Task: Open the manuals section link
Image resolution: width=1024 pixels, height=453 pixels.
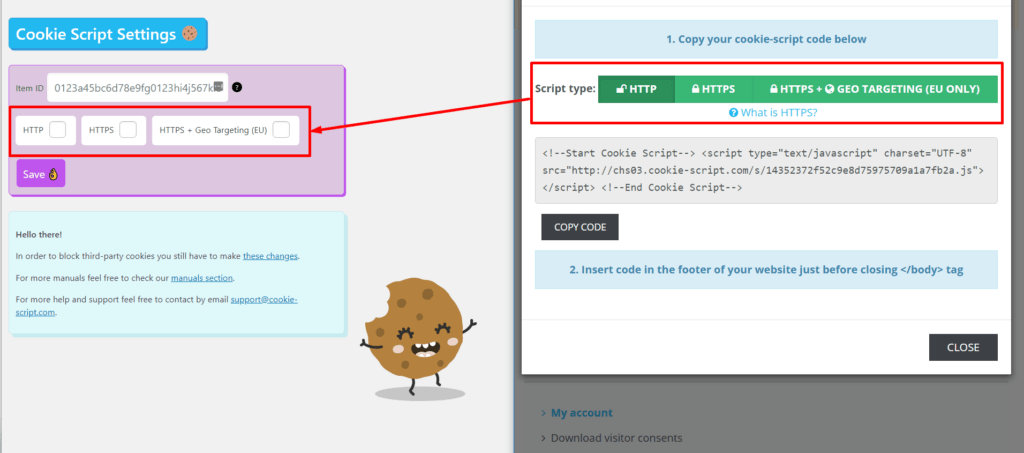Action: [x=205, y=277]
